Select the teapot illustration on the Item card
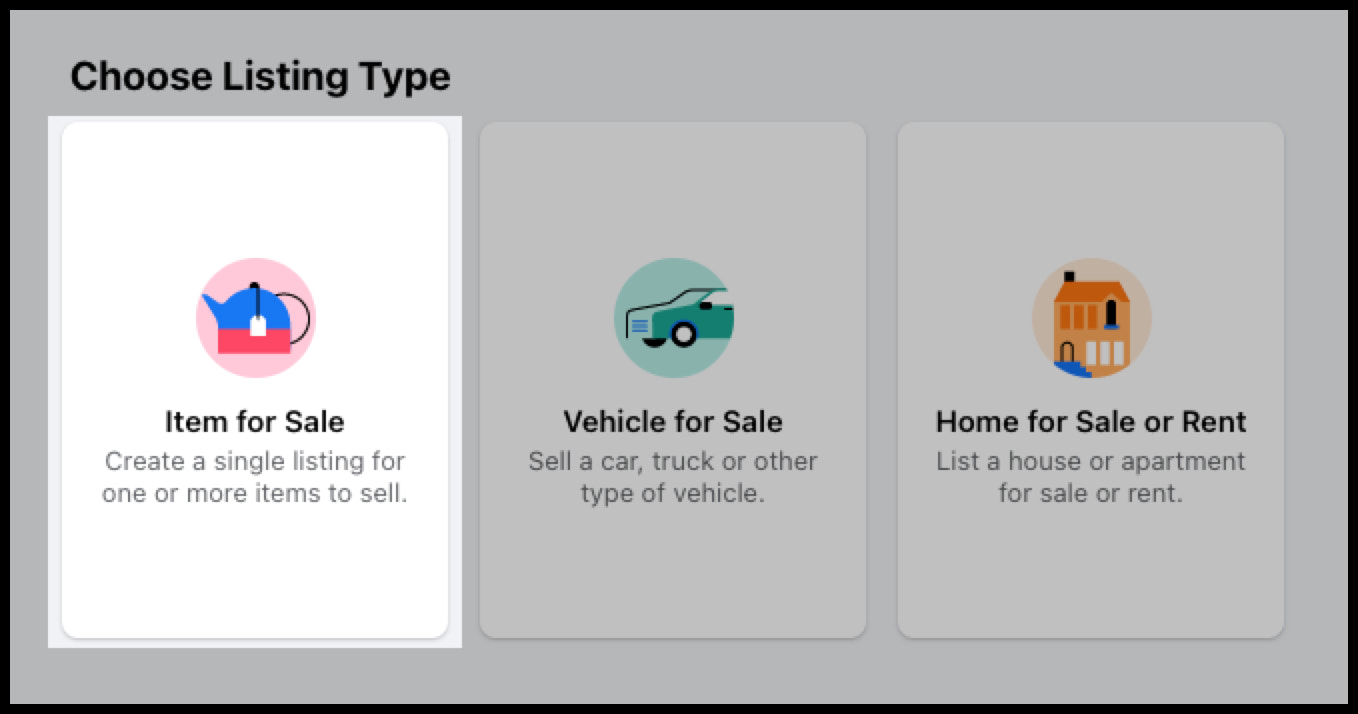The width and height of the screenshot is (1358, 714). click(x=255, y=318)
